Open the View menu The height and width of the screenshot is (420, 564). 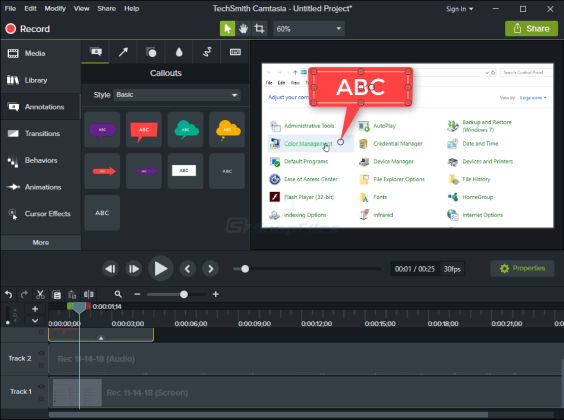pos(81,8)
